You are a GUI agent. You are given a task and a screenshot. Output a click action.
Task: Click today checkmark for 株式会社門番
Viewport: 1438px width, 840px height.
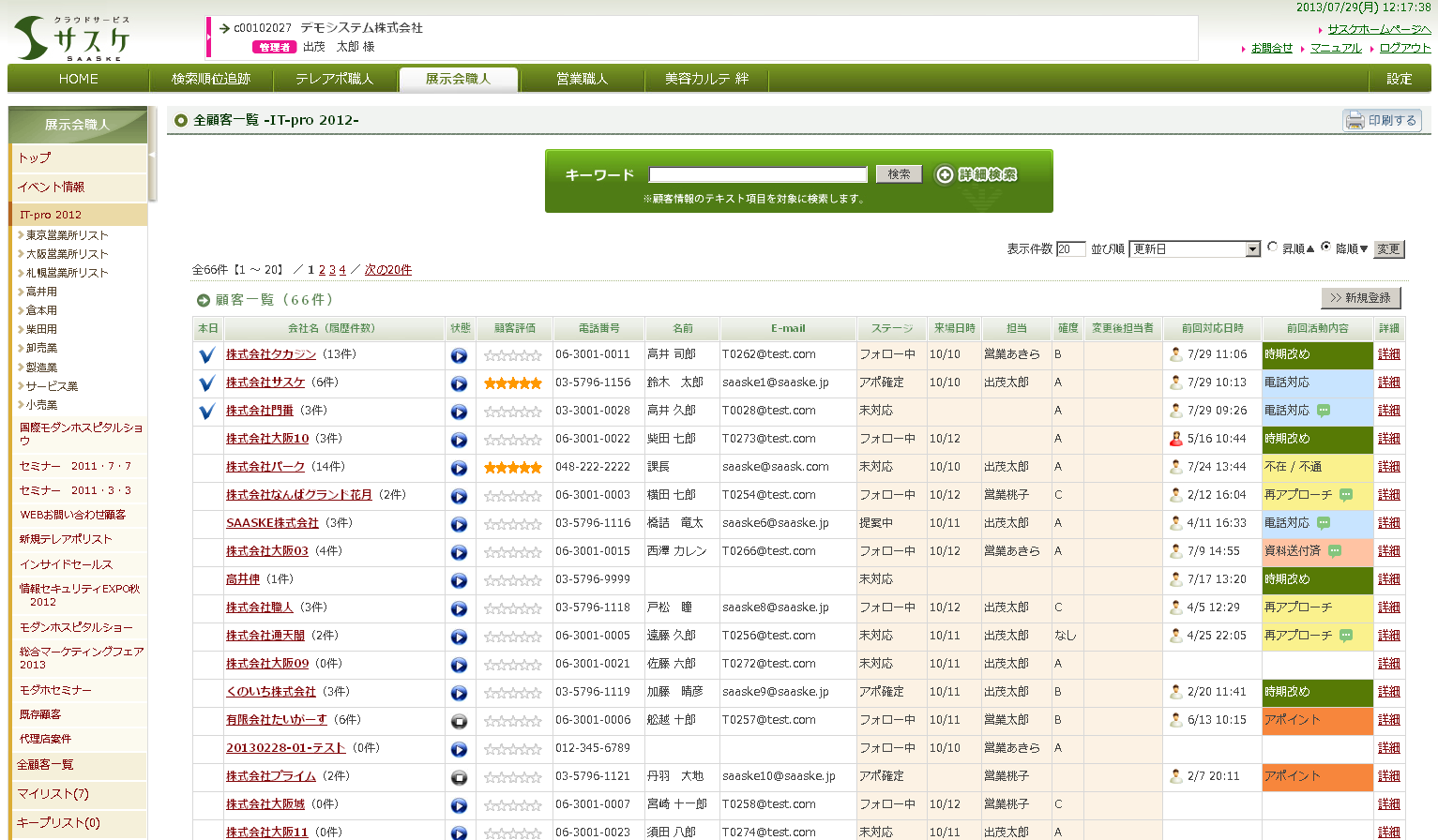click(207, 412)
